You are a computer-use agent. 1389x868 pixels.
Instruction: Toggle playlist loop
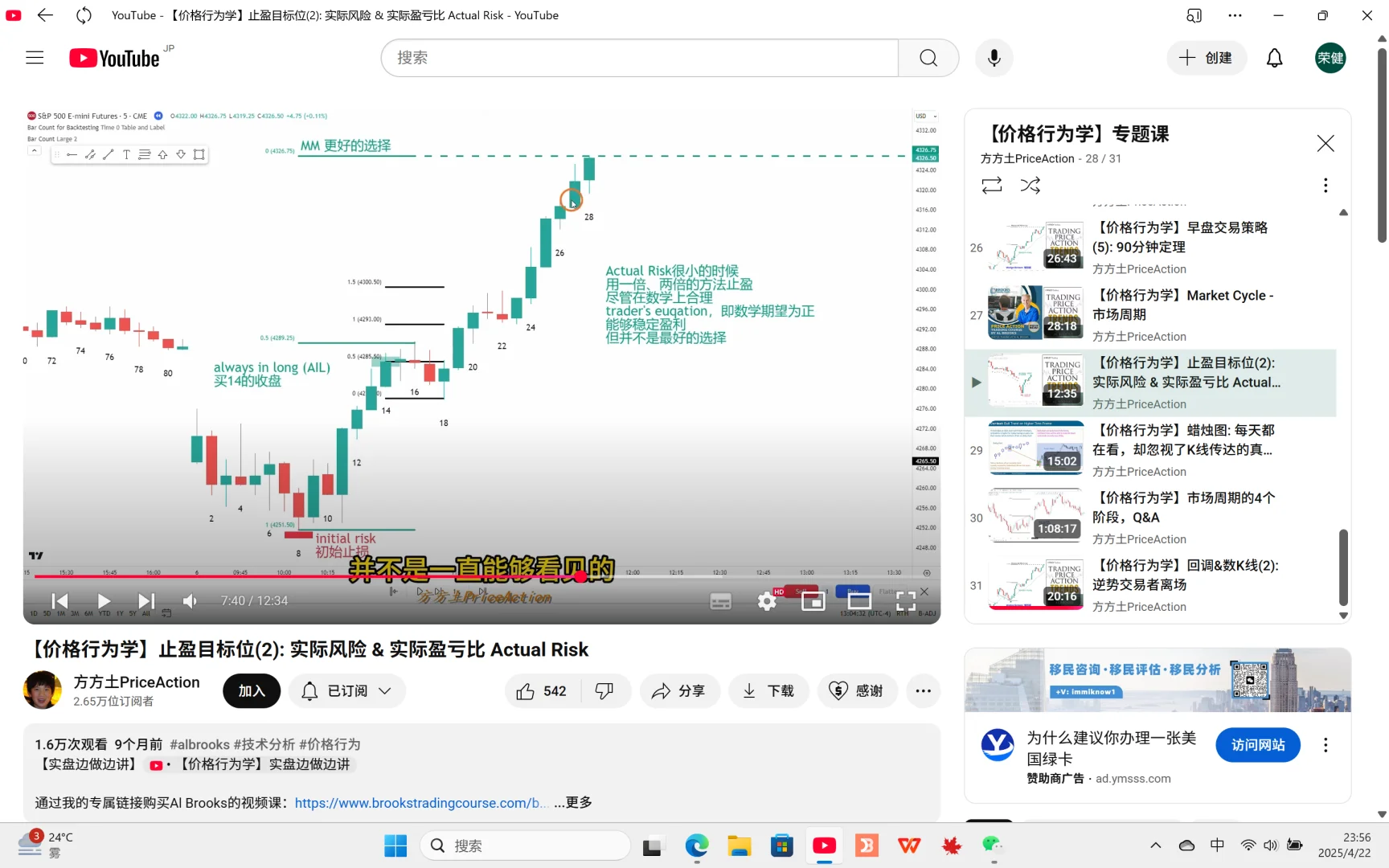point(992,186)
